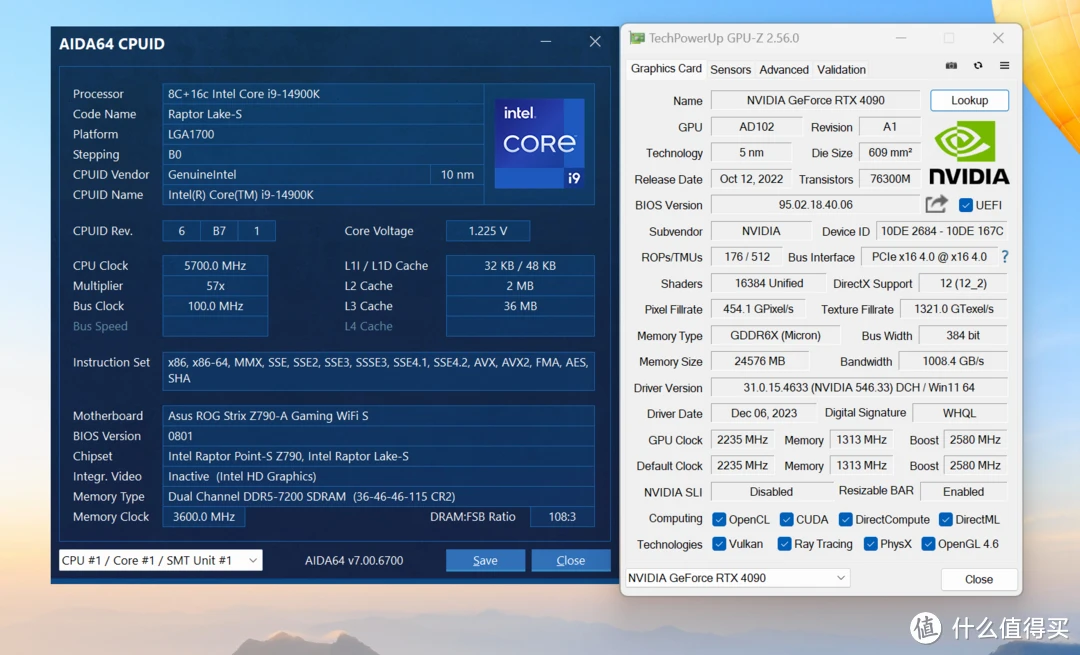The image size is (1080, 655).
Task: Click the BIOS export share icon
Action: [936, 205]
